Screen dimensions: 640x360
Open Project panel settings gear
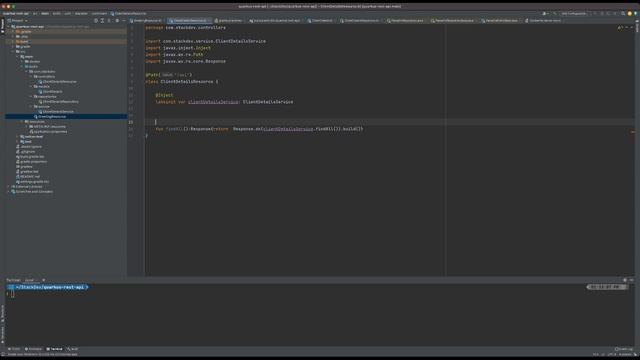pyautogui.click(x=117, y=20)
